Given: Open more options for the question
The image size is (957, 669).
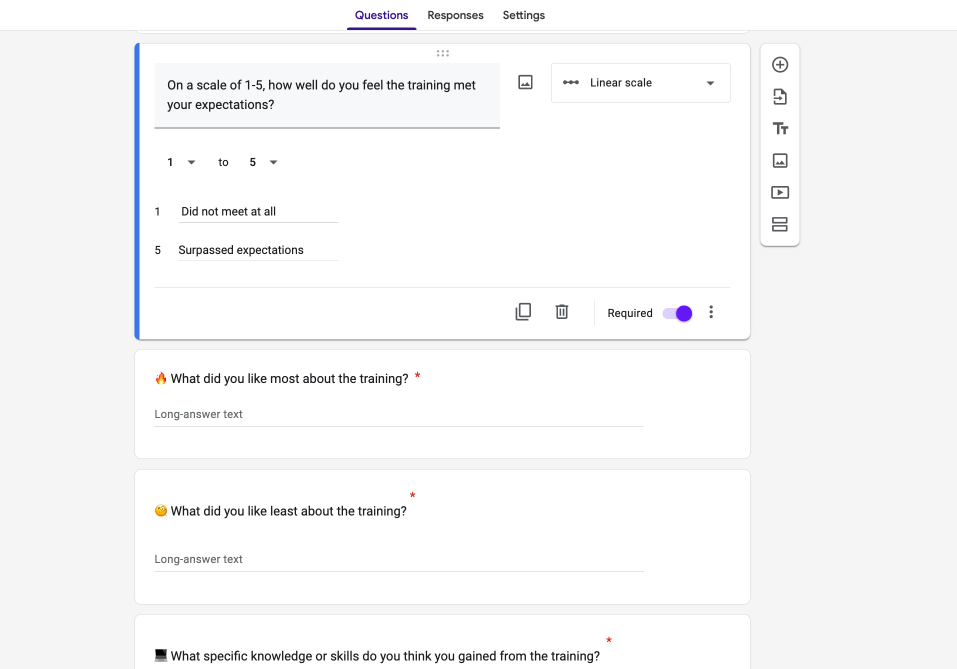Looking at the screenshot, I should tap(710, 311).
